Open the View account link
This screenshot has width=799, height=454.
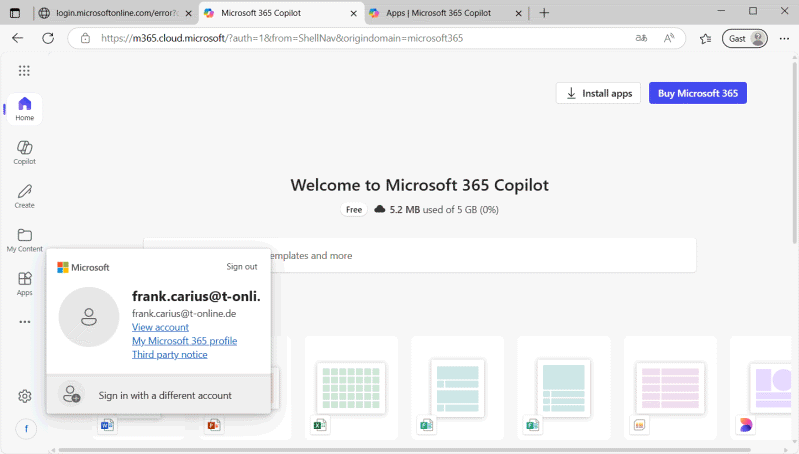click(x=160, y=327)
